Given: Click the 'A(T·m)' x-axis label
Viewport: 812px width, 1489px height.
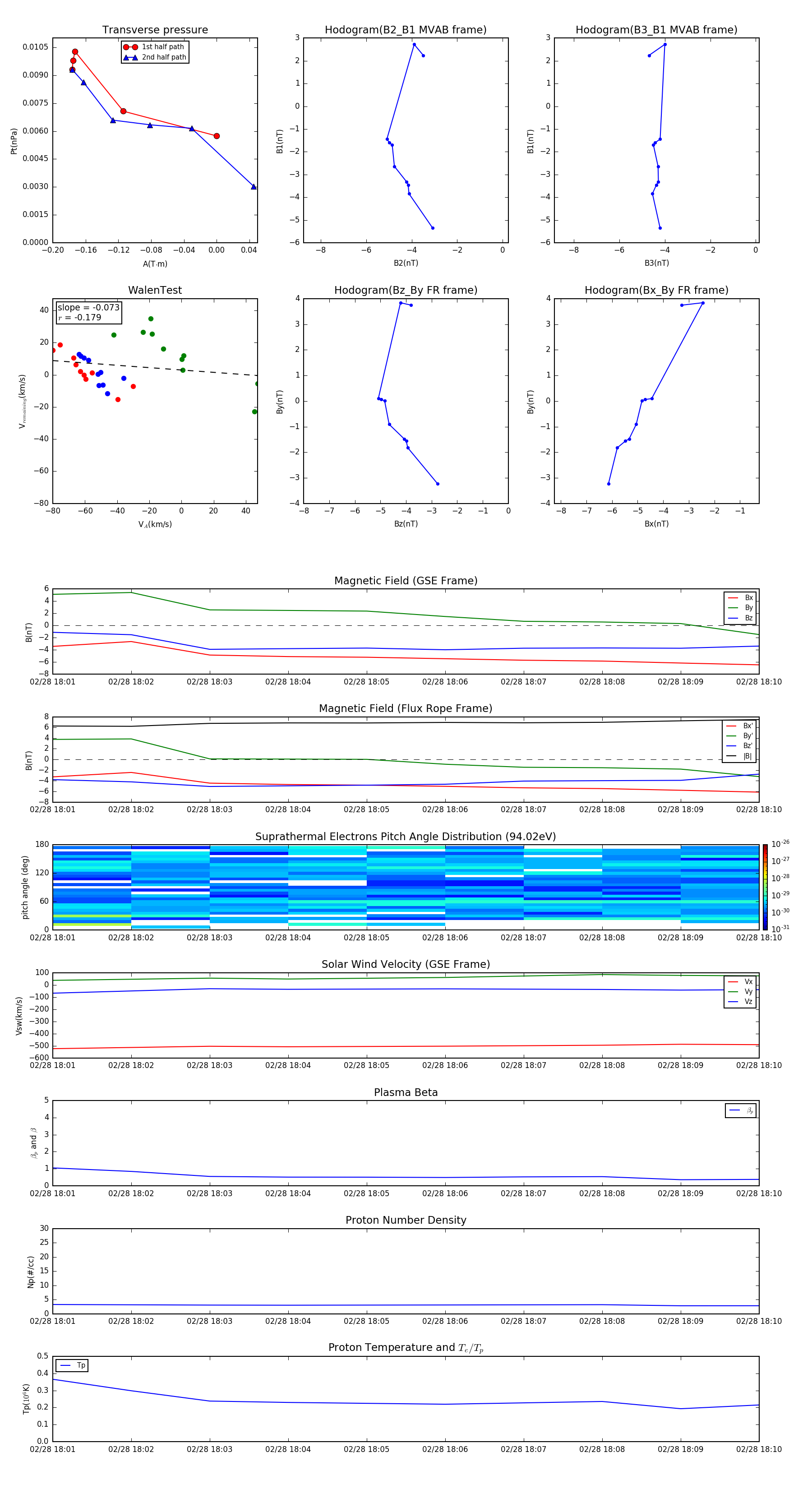Looking at the screenshot, I should pos(155,264).
